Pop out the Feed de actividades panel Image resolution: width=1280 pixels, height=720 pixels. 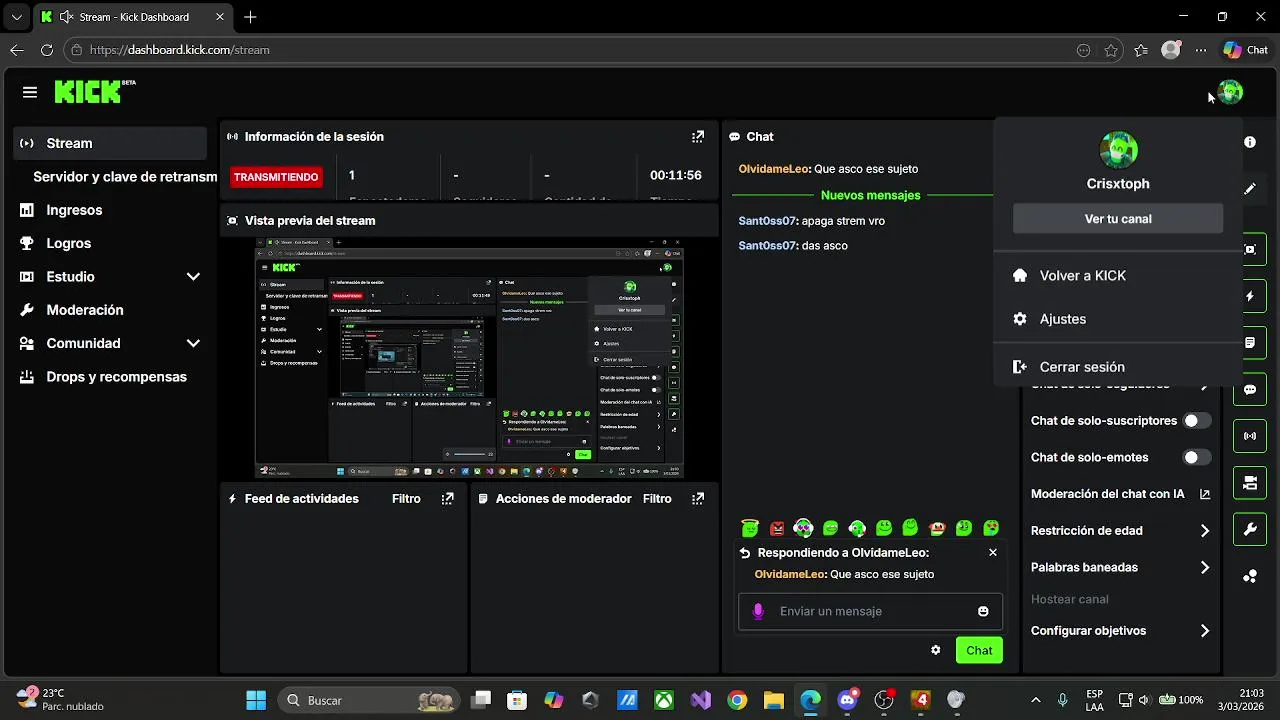[x=448, y=499]
